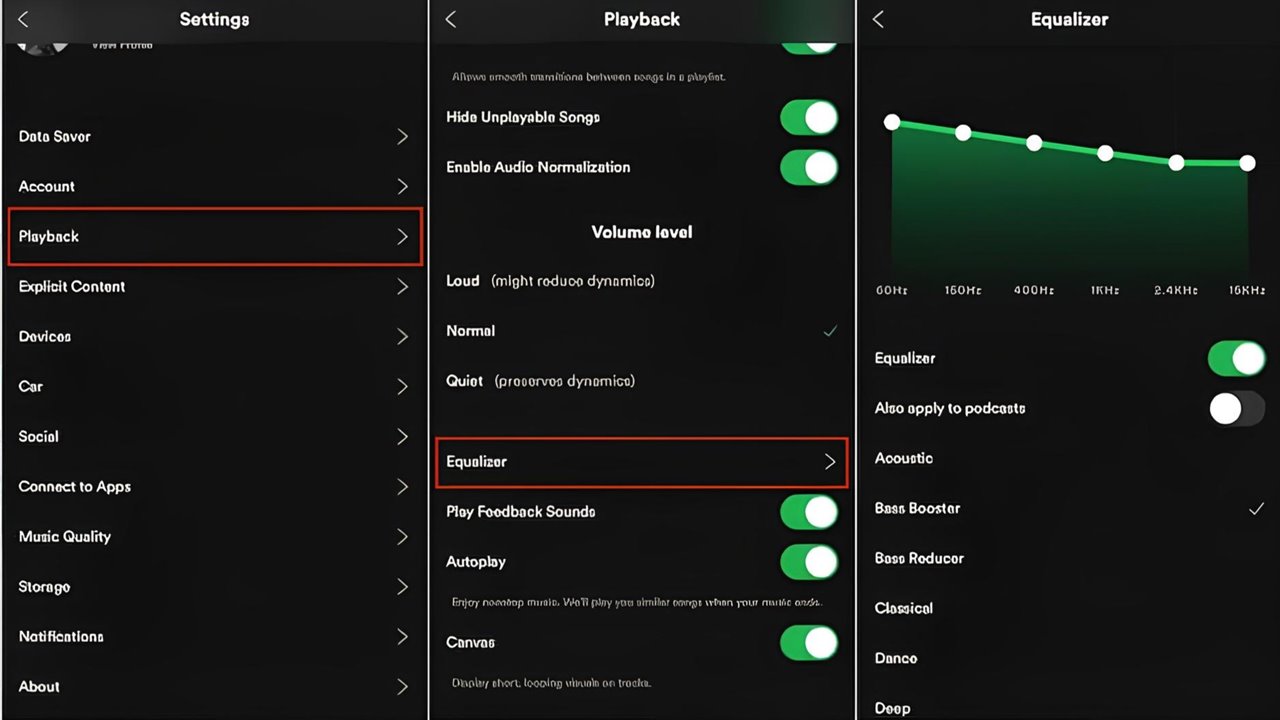The width and height of the screenshot is (1280, 720).
Task: Select Quiet volume level
Action: [x=464, y=381]
